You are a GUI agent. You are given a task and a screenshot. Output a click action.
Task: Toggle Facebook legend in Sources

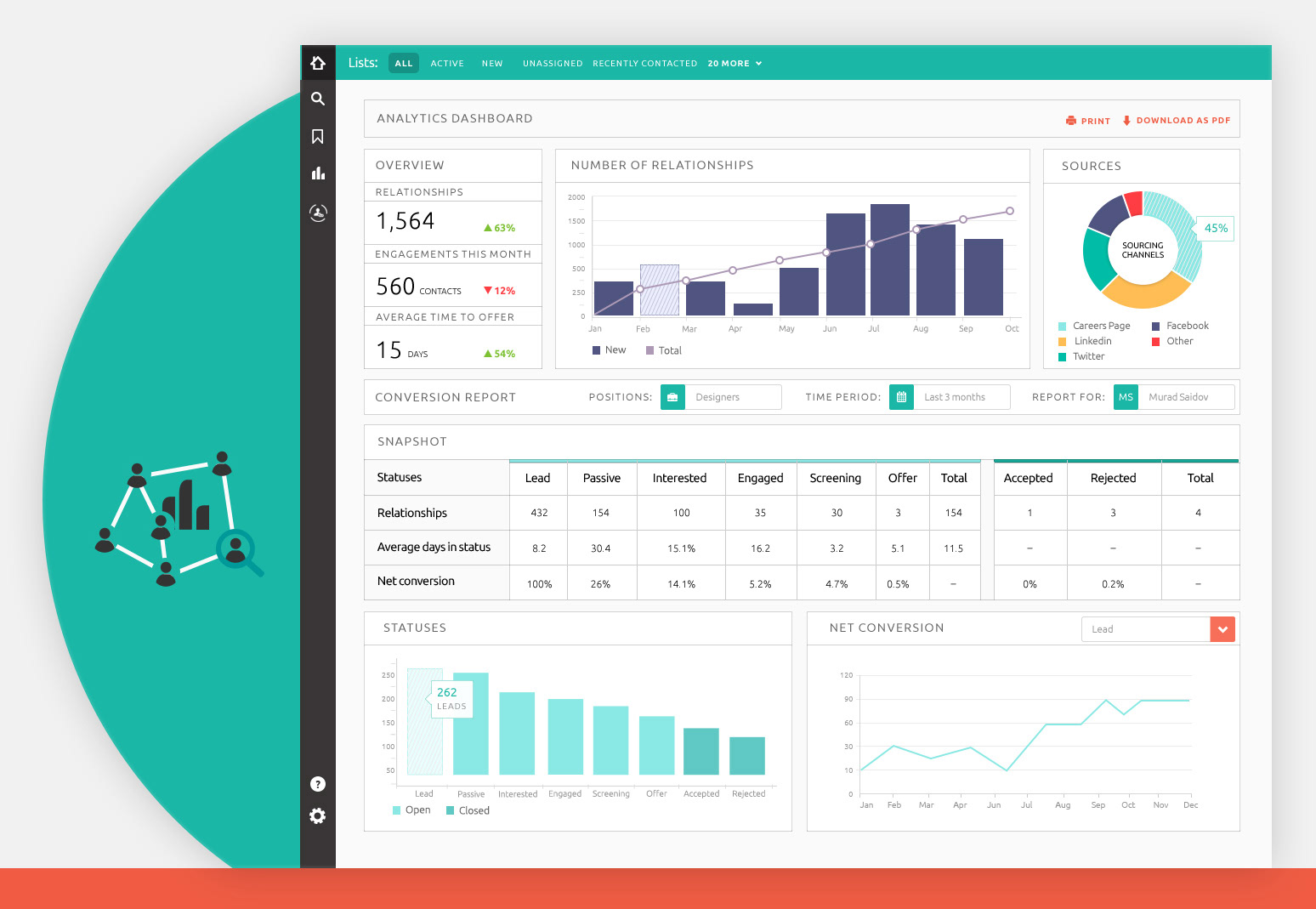pos(1180,326)
